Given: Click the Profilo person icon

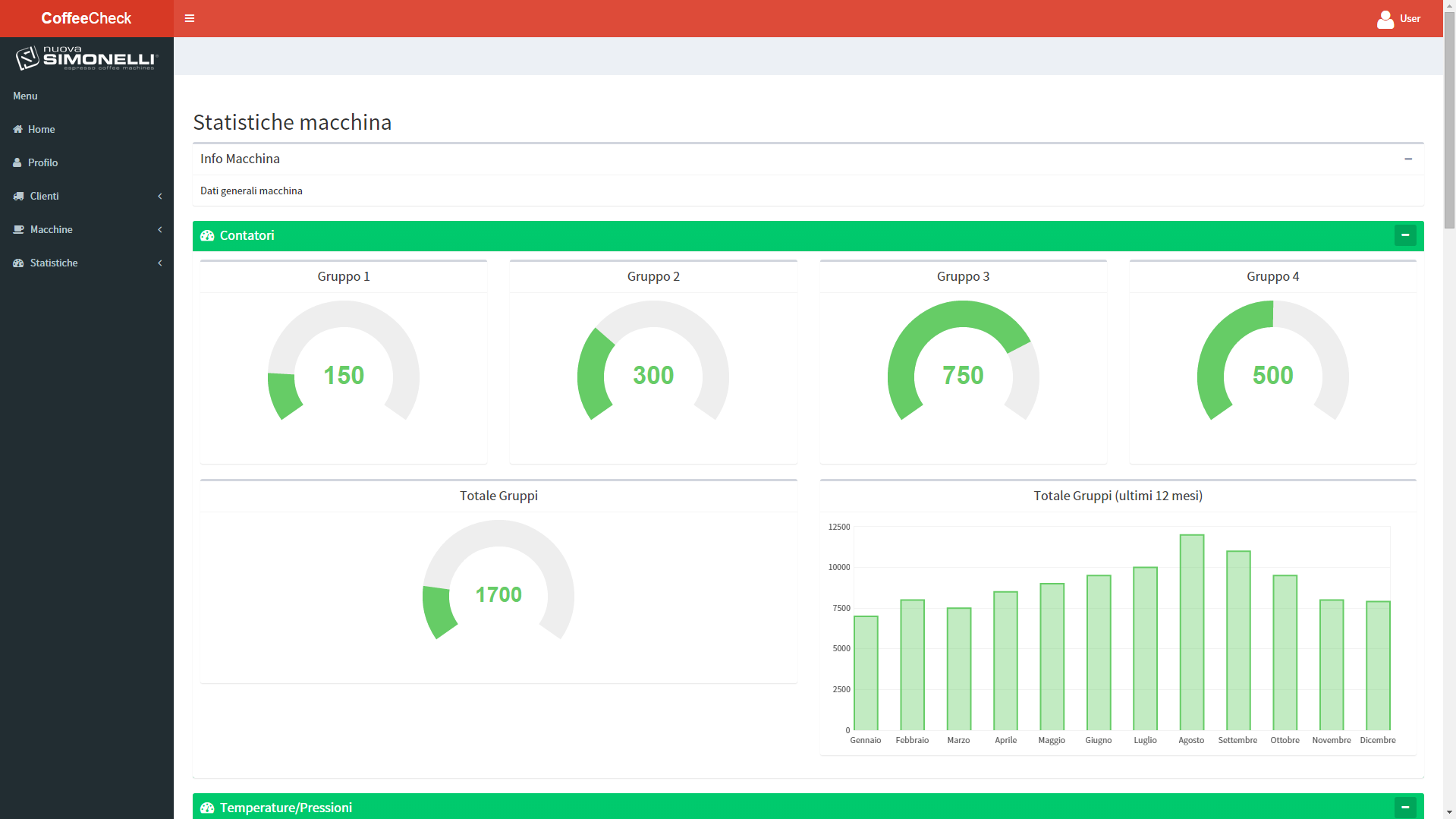Looking at the screenshot, I should (17, 163).
